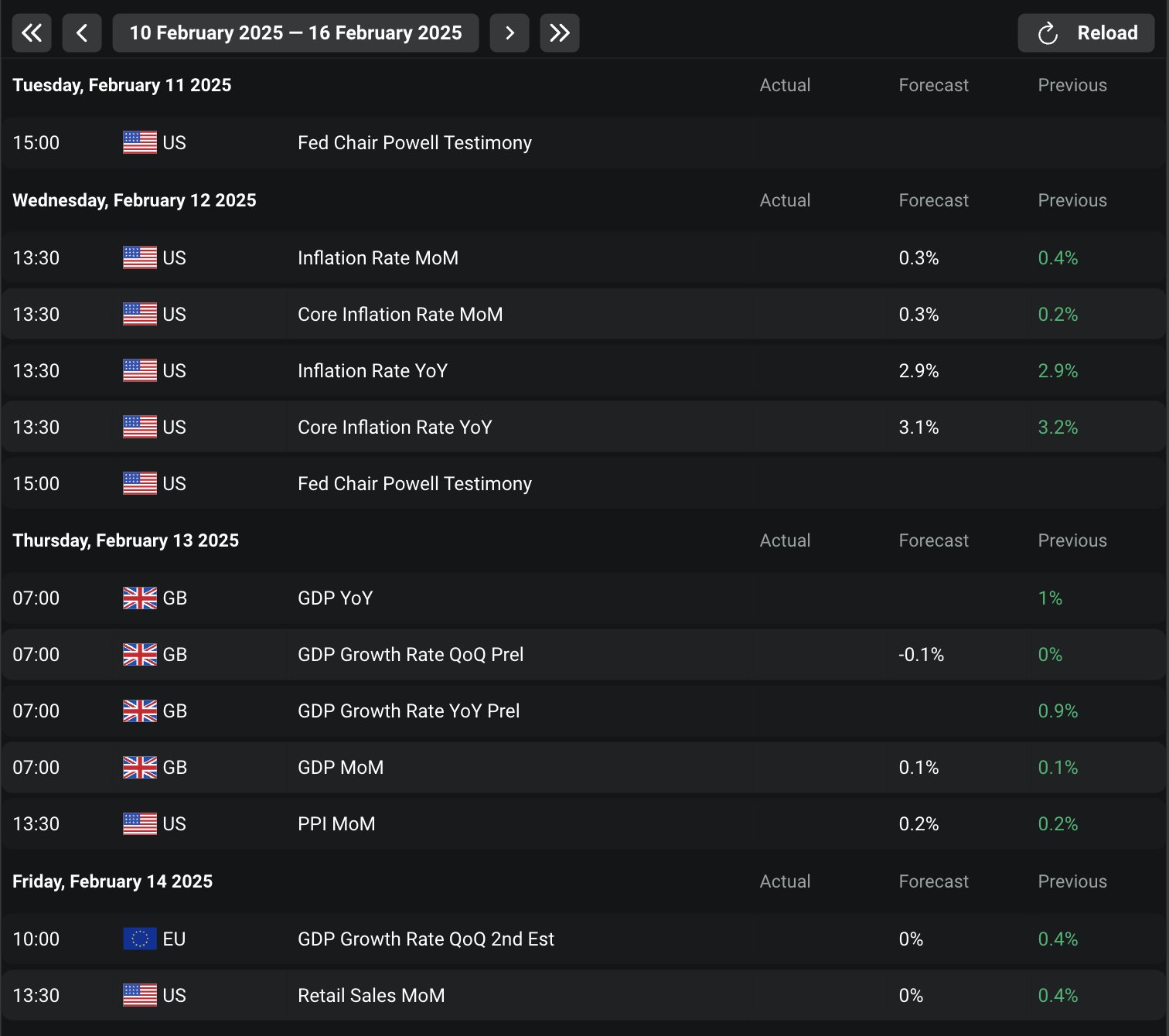Click the 3.2% previous value for Core Inflation YoY

tap(1057, 428)
